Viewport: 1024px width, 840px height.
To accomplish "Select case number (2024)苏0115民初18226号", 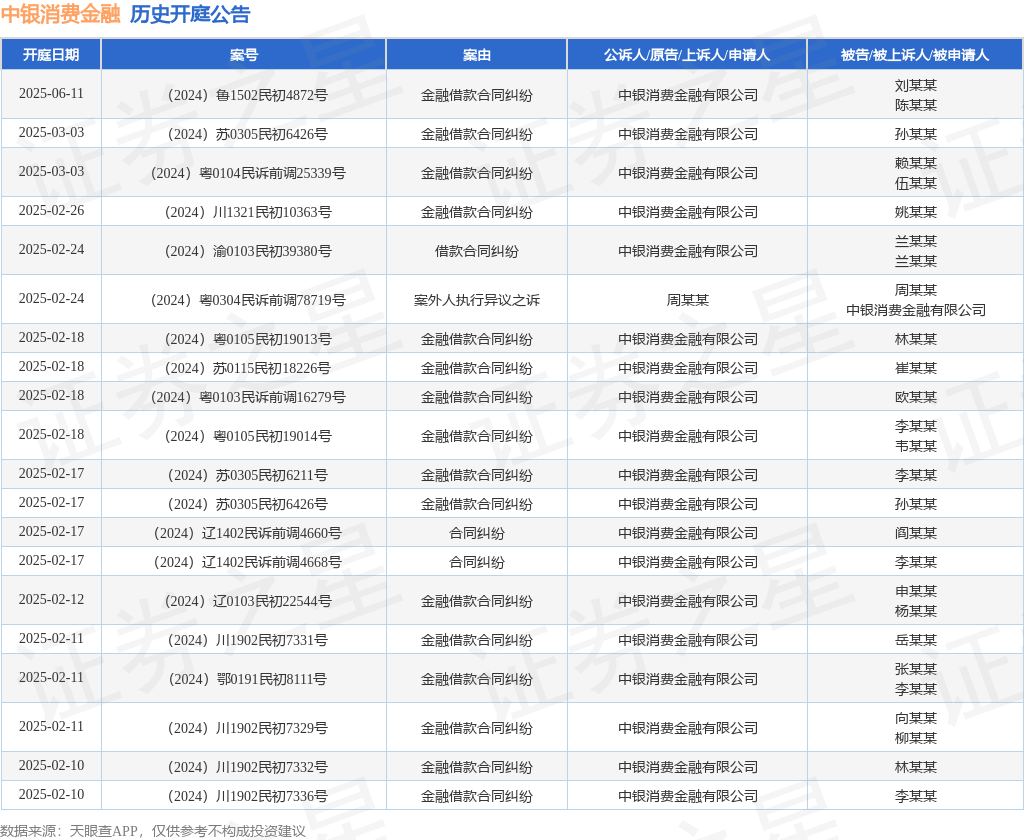I will 244,368.
